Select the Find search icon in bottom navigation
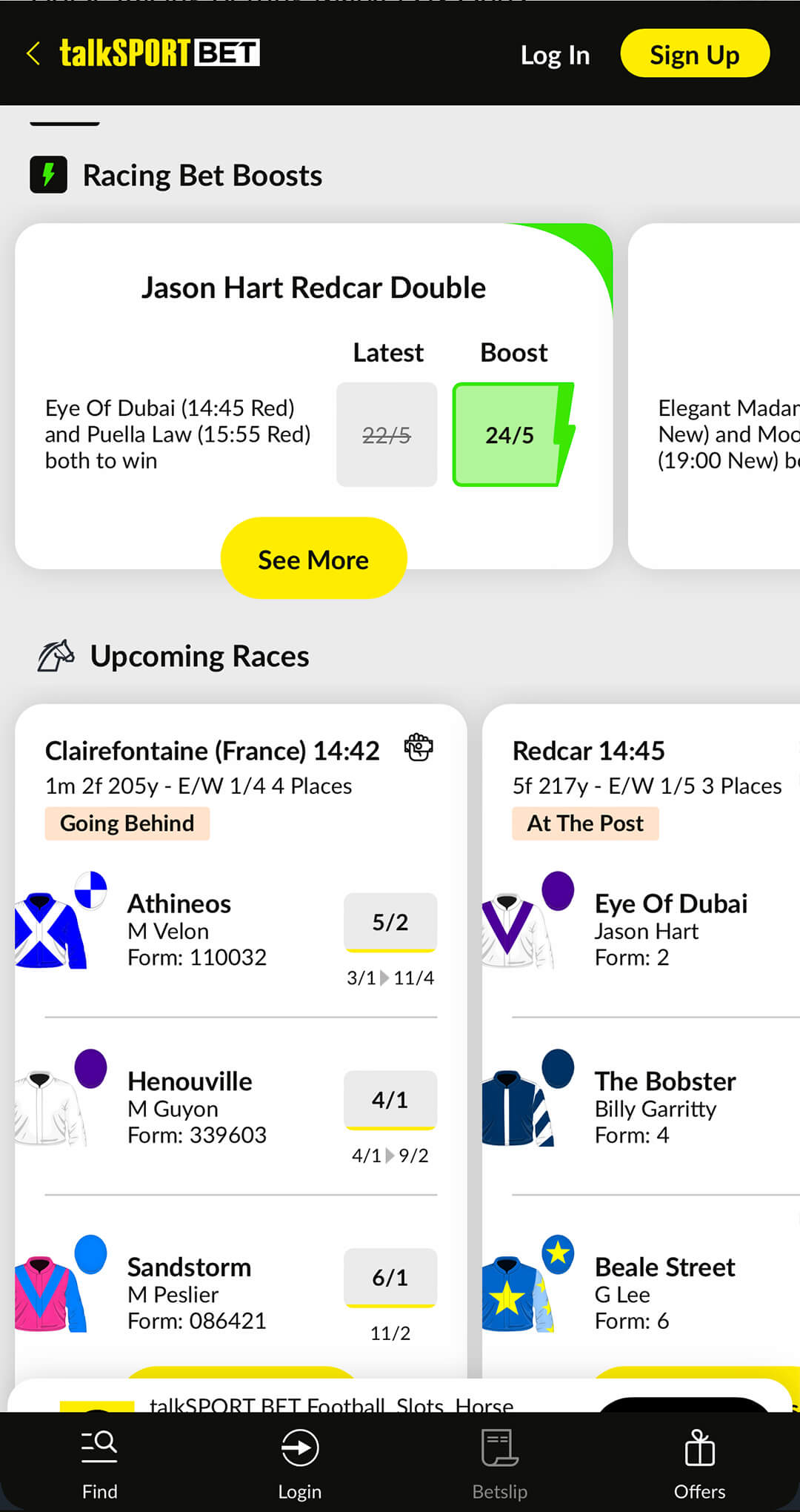The width and height of the screenshot is (800, 1512). pos(100,1445)
